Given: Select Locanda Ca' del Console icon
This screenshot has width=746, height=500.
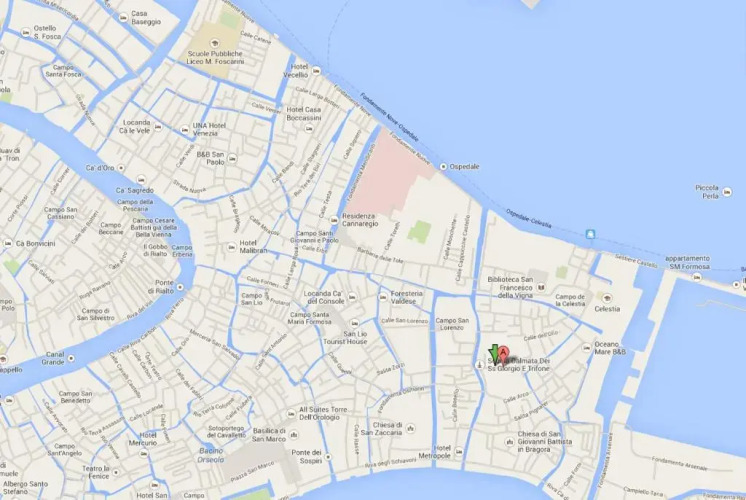Looking at the screenshot, I should pos(352,297).
